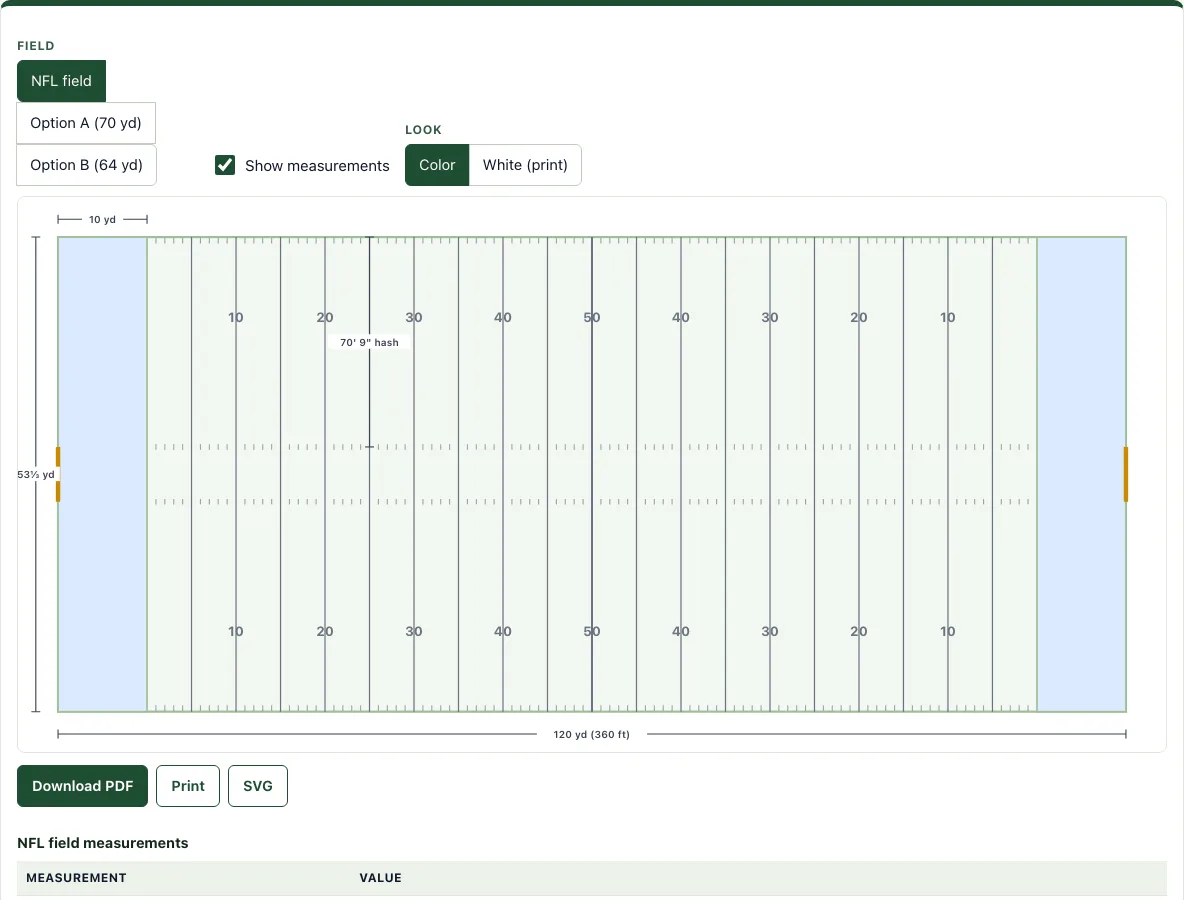Untick the Show measurements checkbox
Screen dimensions: 1184x900
click(x=225, y=165)
